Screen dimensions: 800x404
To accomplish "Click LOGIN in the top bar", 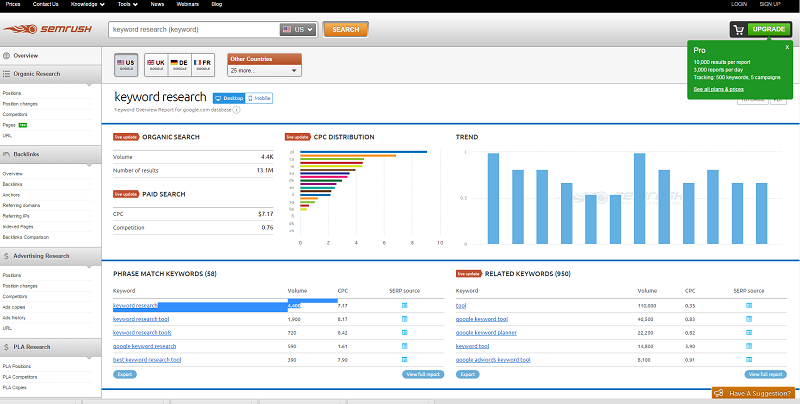I will (x=739, y=4).
